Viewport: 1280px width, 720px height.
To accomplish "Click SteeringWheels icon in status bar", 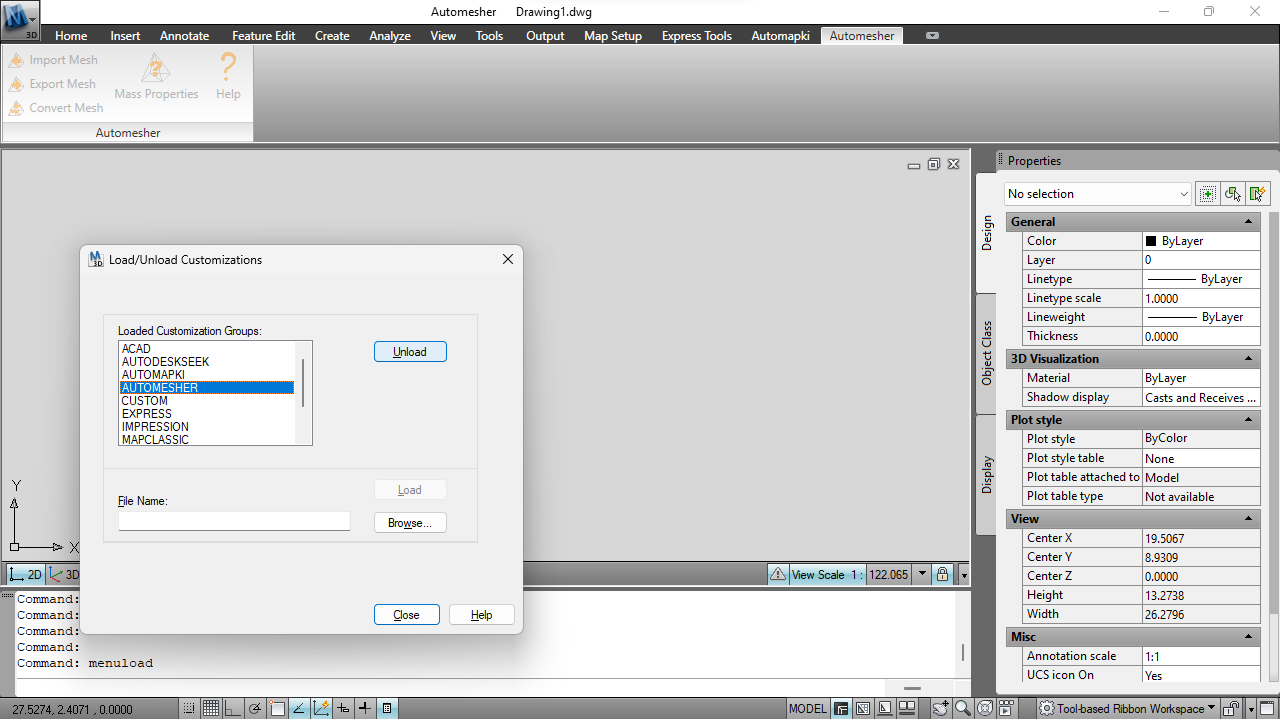I will 985,709.
